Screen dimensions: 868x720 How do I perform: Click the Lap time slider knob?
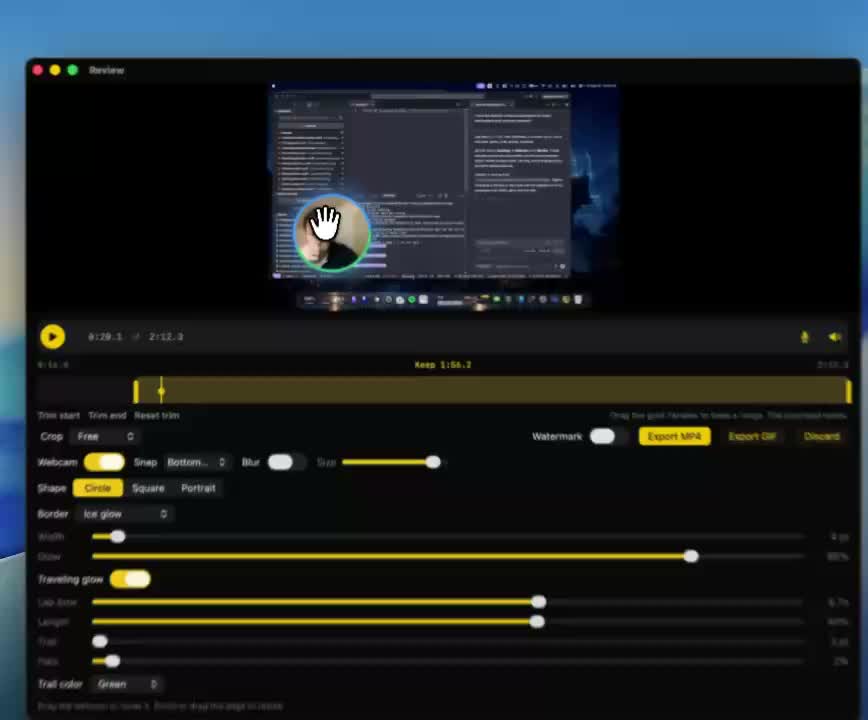click(538, 602)
